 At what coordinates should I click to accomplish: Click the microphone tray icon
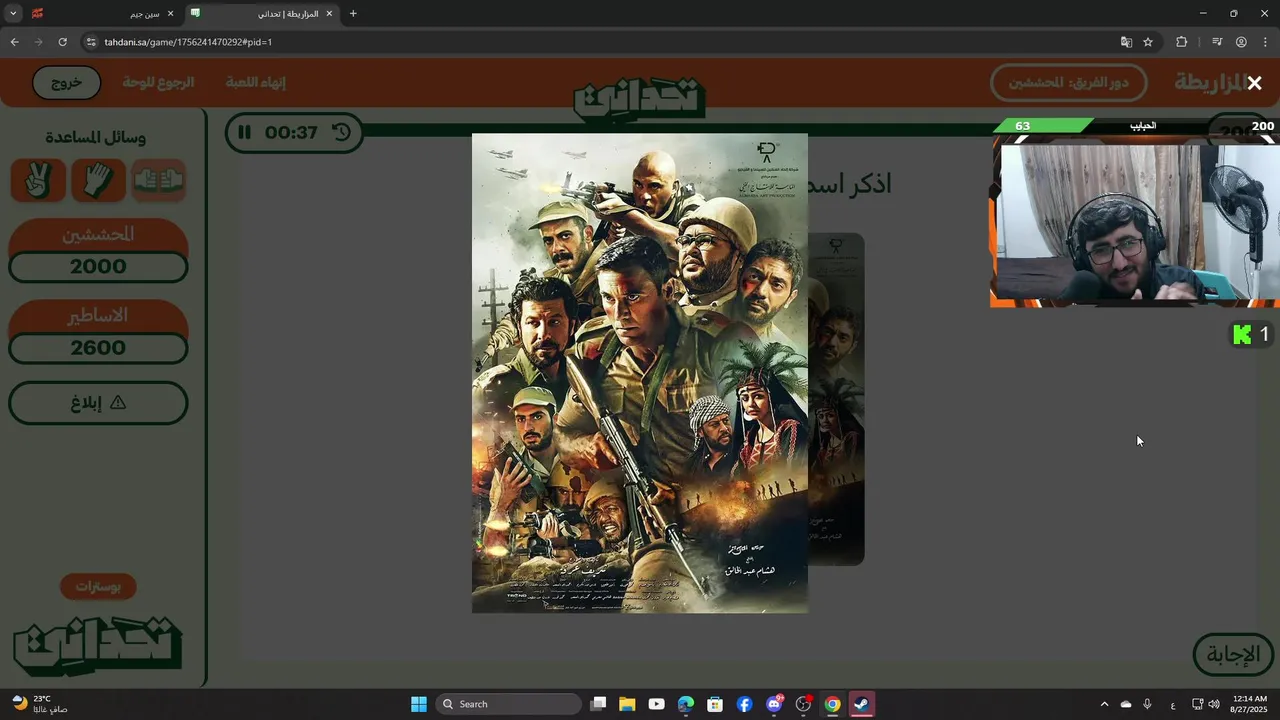tap(1147, 704)
